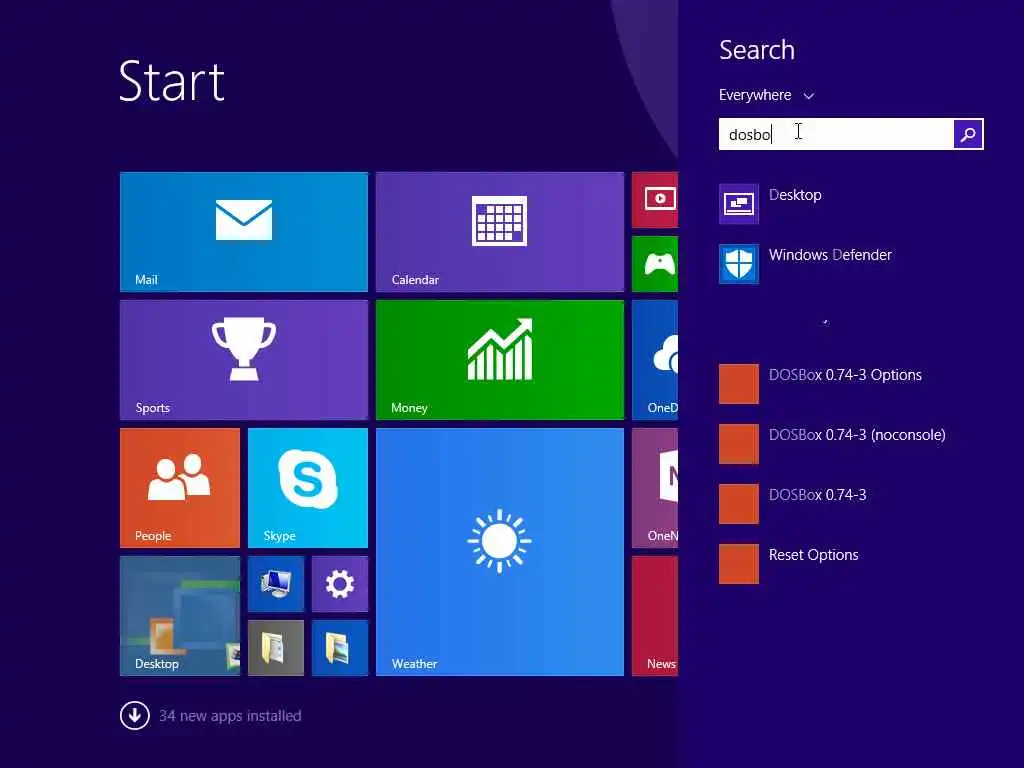Viewport: 1024px width, 768px height.
Task: Select 'DOSBox 0.74-3 (noconsole)' text
Action: coord(857,435)
